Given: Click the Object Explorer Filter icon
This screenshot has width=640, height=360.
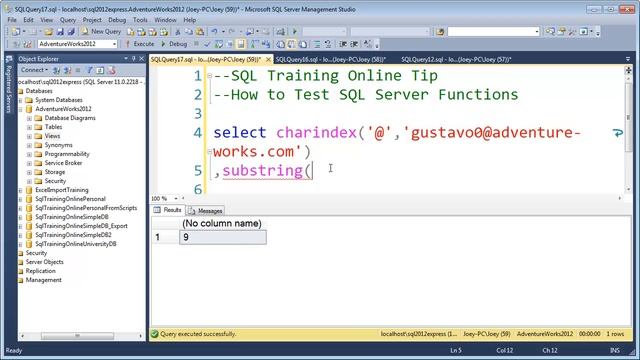Looking at the screenshot, I should click(89, 70).
